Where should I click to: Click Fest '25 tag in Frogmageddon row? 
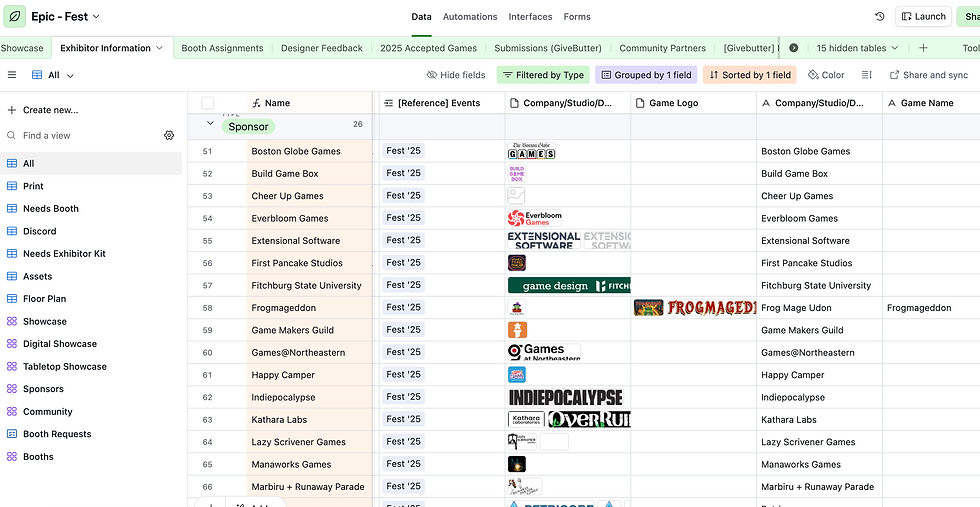click(x=404, y=307)
